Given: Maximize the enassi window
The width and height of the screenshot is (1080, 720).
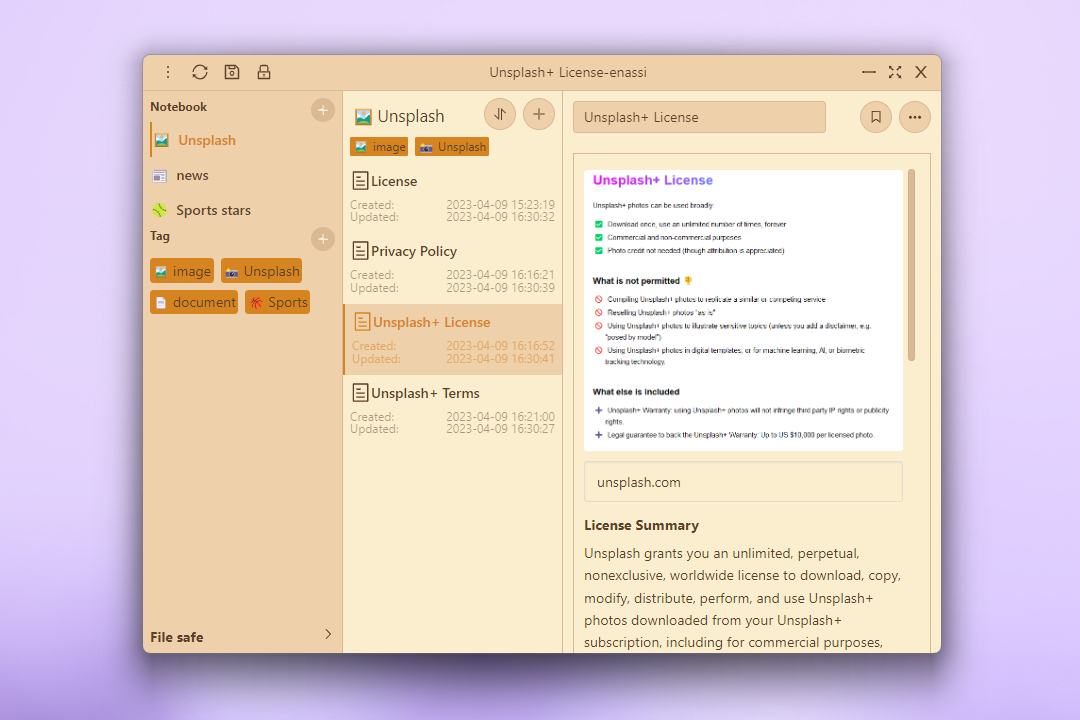Looking at the screenshot, I should click(895, 72).
